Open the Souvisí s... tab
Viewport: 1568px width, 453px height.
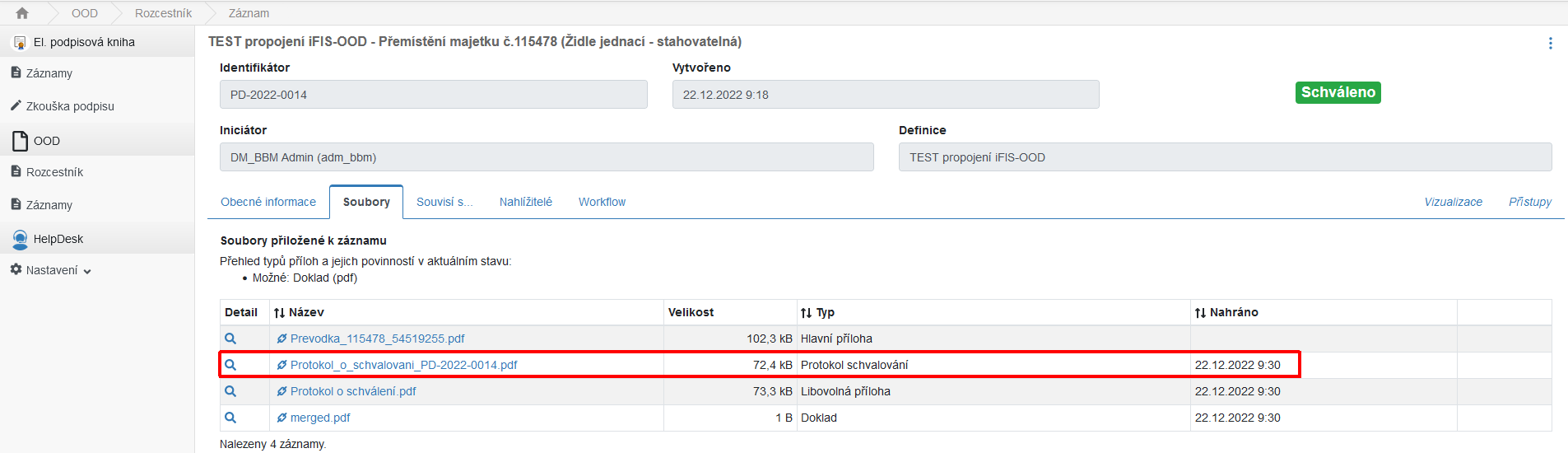[444, 202]
